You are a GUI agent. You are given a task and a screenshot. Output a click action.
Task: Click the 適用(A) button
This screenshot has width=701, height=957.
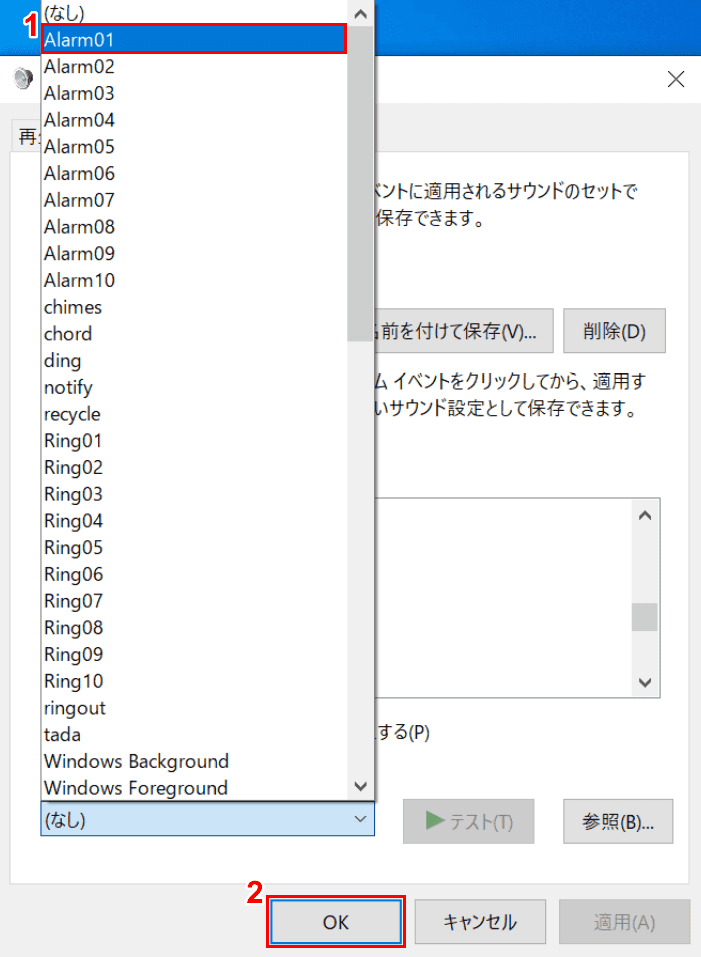point(625,922)
